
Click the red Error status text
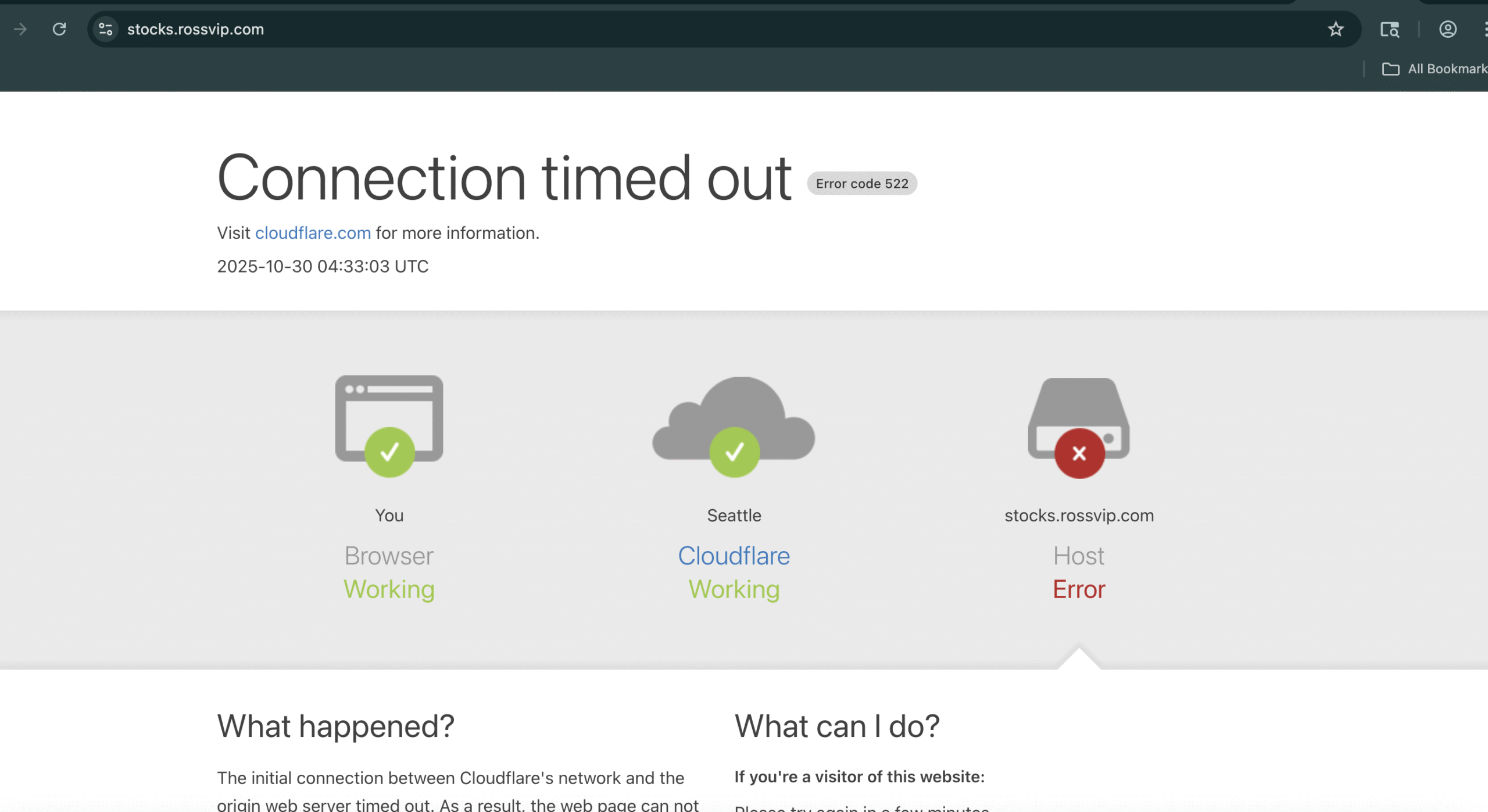pyautogui.click(x=1079, y=589)
